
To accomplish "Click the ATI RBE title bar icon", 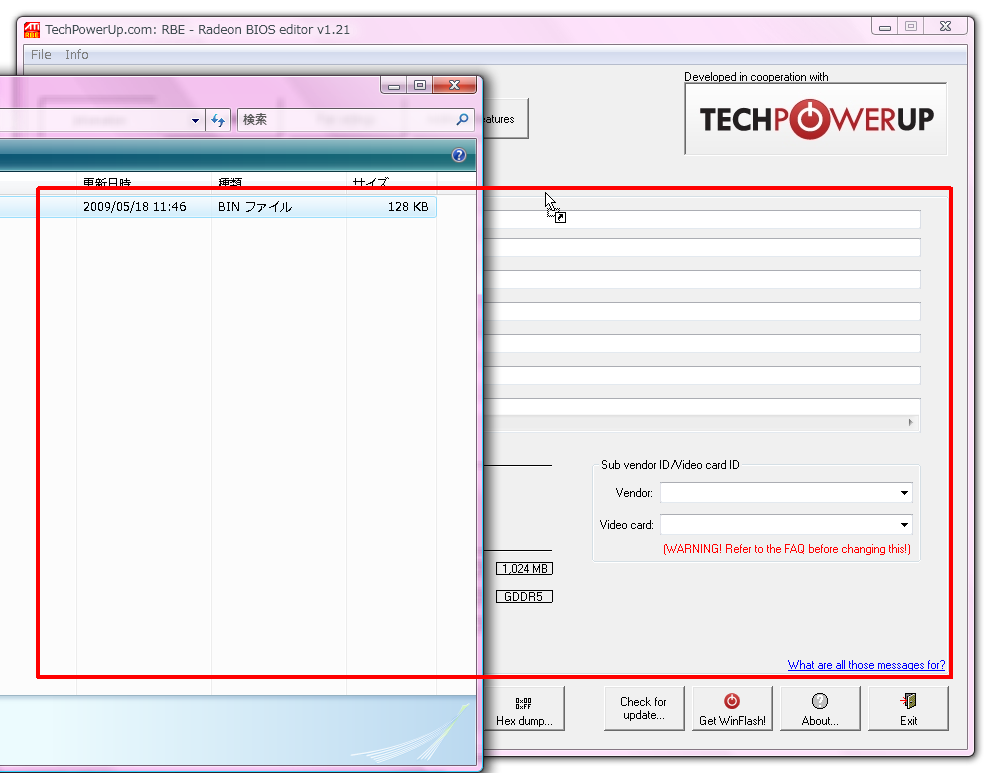I will (x=32, y=30).
